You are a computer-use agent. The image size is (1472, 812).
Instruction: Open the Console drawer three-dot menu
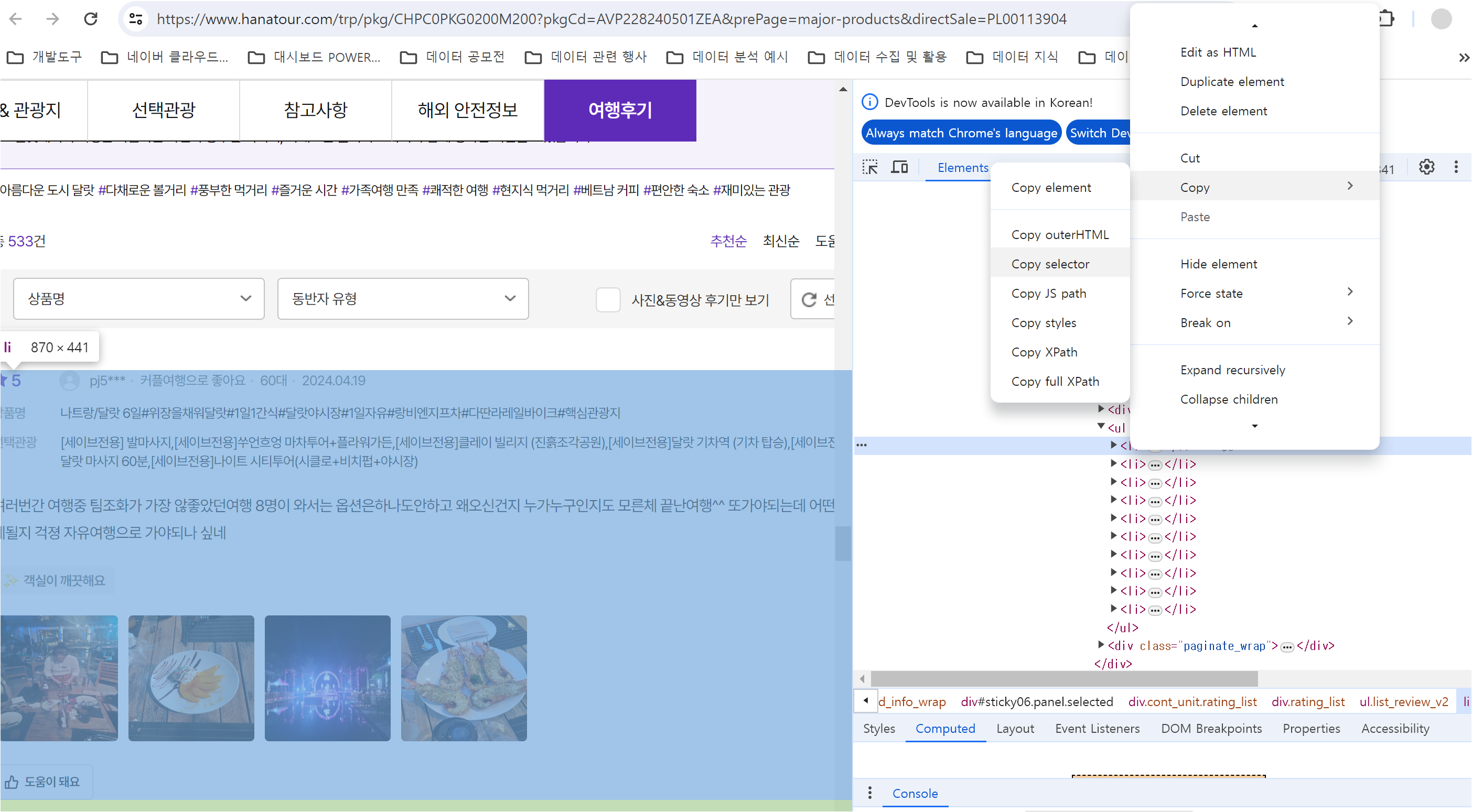click(x=869, y=793)
